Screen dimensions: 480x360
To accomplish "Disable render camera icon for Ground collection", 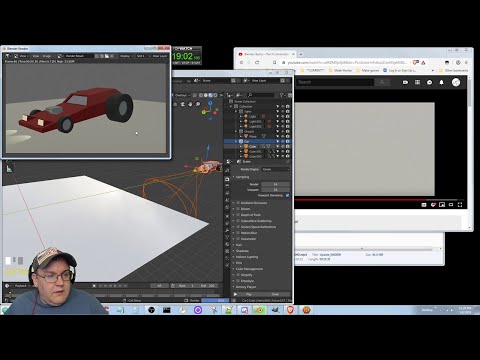I will pos(288,131).
